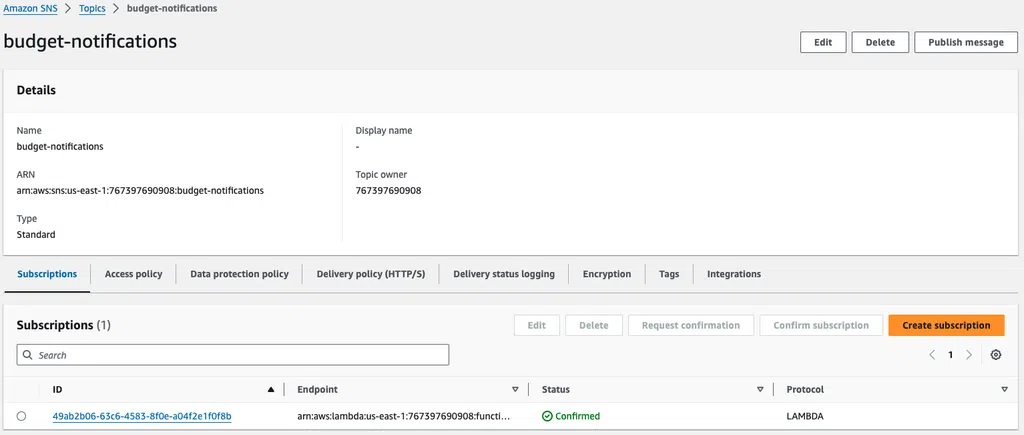Viewport: 1024px width, 435px height.
Task: Open the Tags tab
Action: pyautogui.click(x=669, y=274)
